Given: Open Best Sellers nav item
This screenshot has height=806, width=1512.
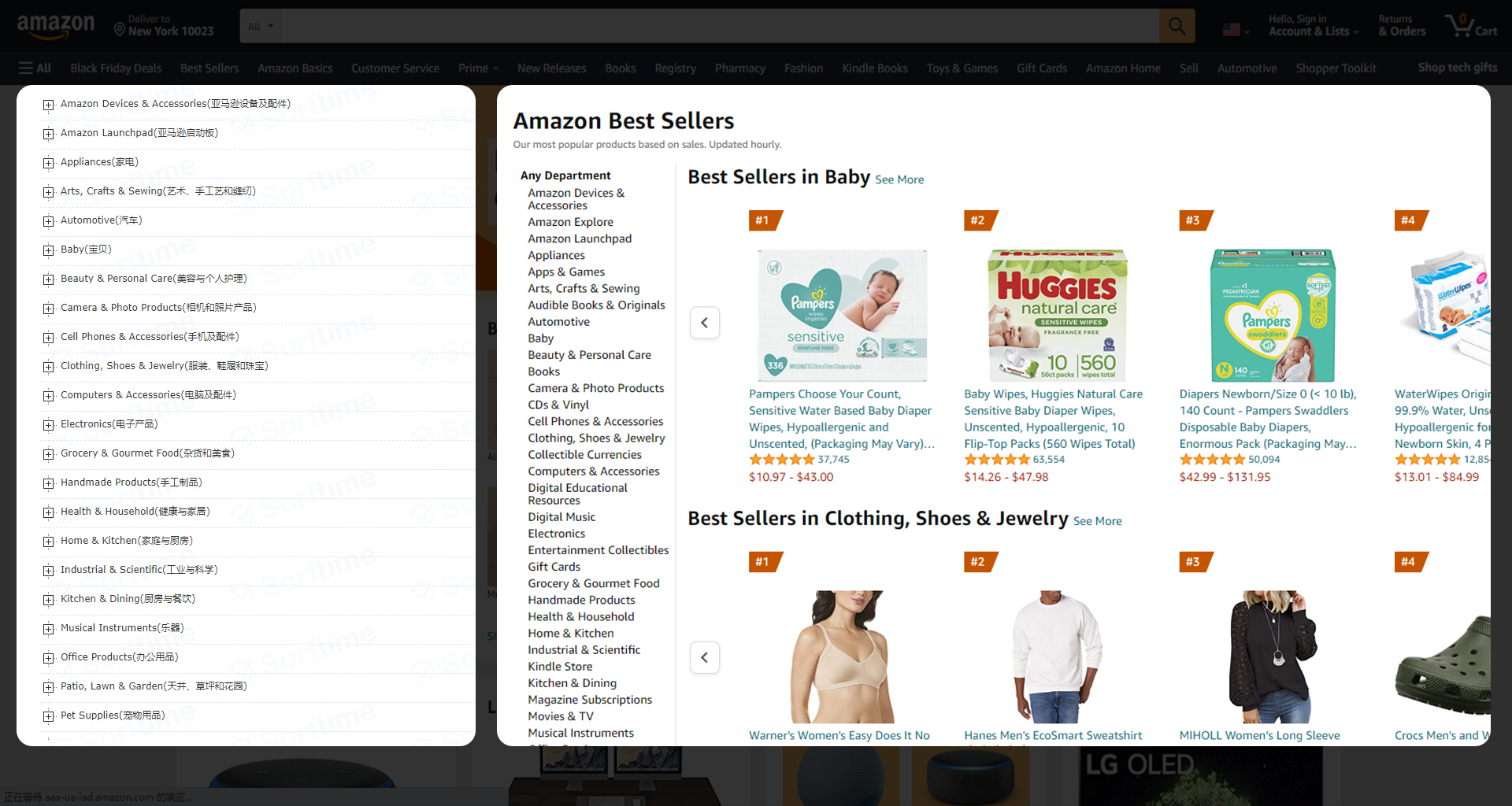Looking at the screenshot, I should (x=209, y=68).
